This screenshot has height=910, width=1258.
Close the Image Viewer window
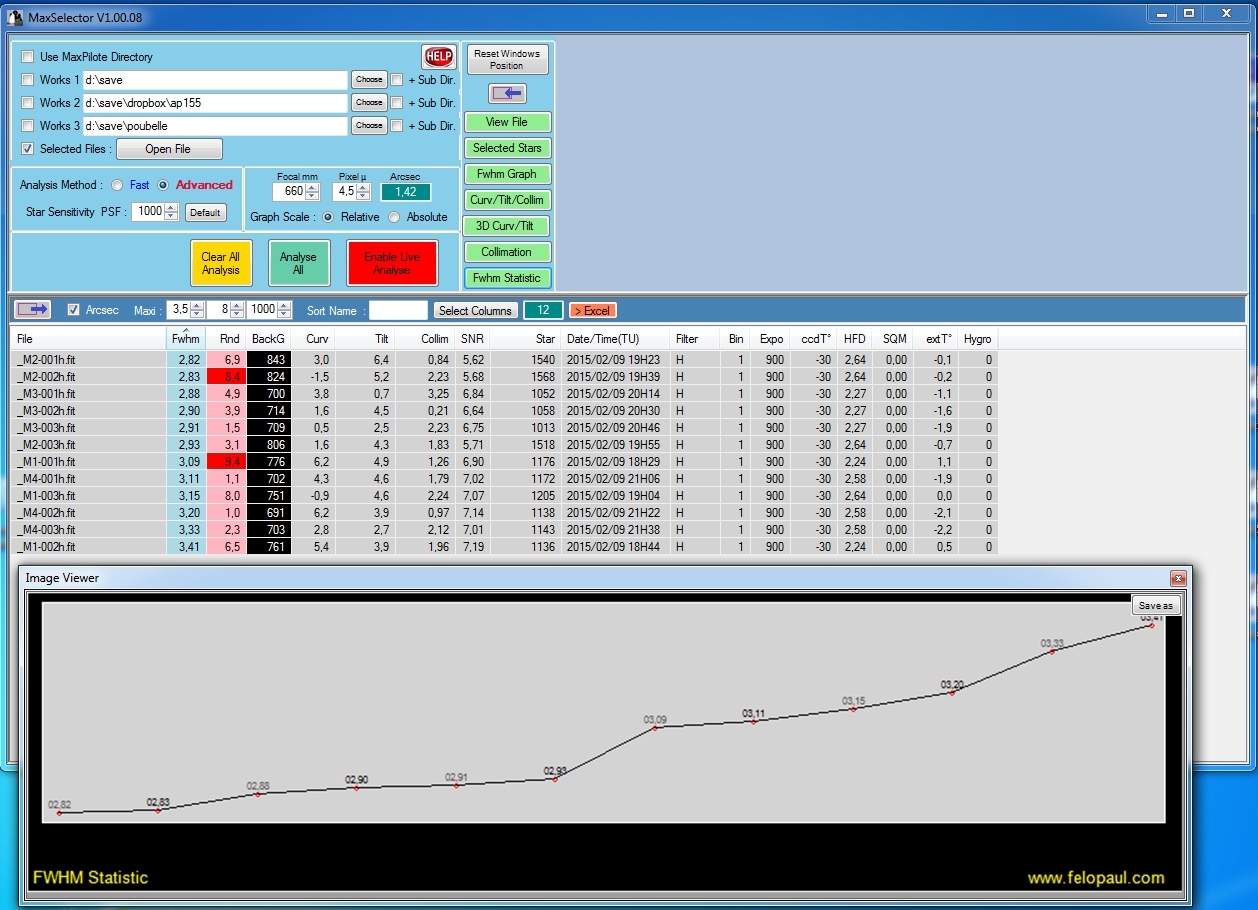tap(1178, 578)
